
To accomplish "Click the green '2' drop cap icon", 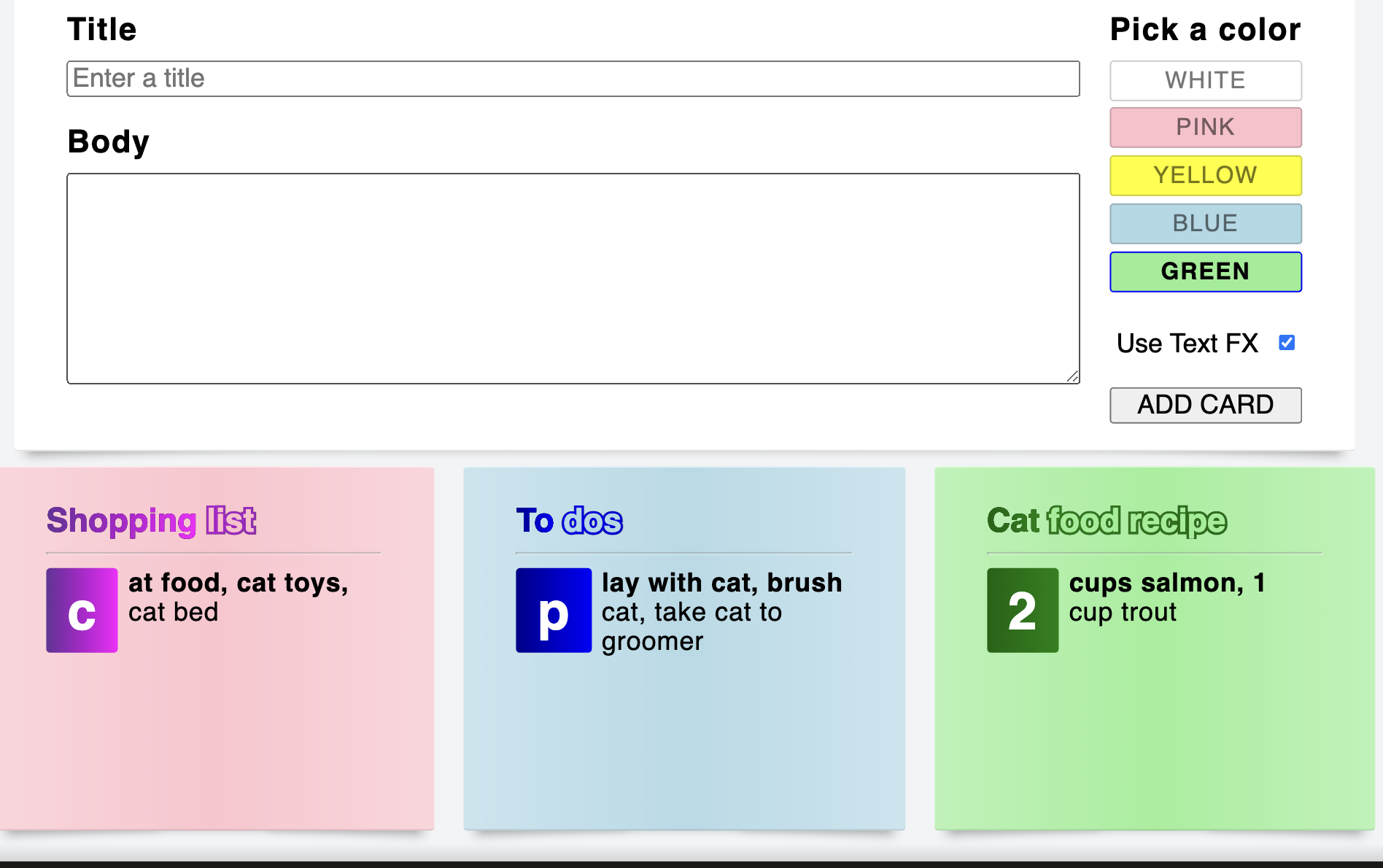I will (x=1023, y=610).
